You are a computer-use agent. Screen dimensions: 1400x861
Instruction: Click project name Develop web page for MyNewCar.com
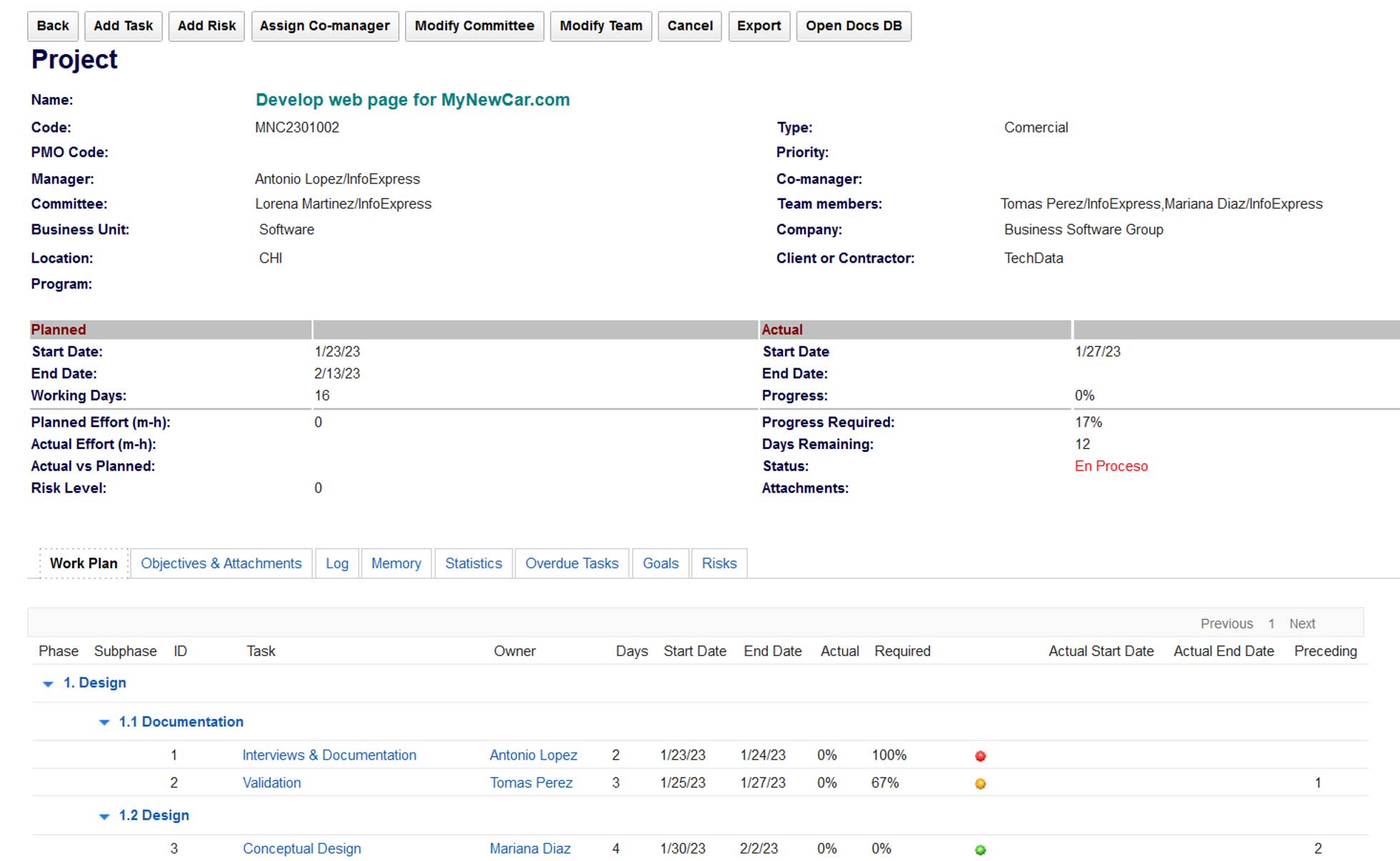pos(413,100)
